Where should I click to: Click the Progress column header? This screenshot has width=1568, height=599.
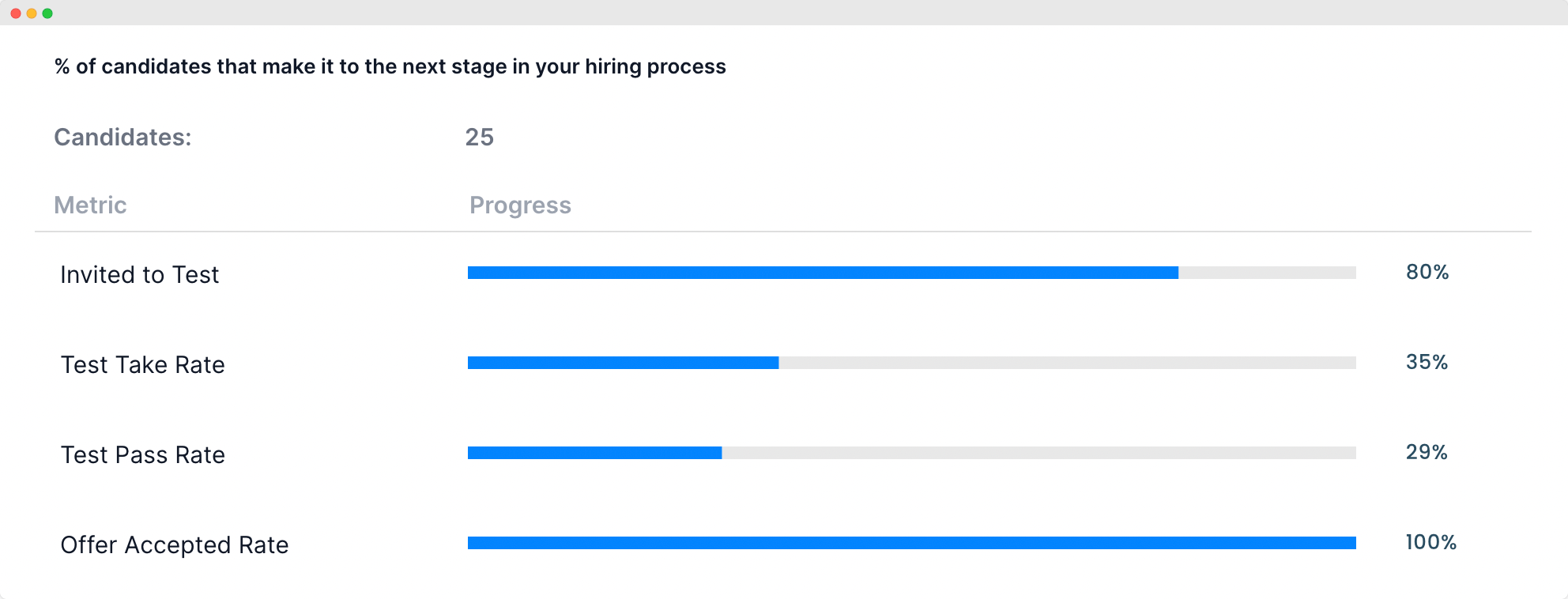520,205
